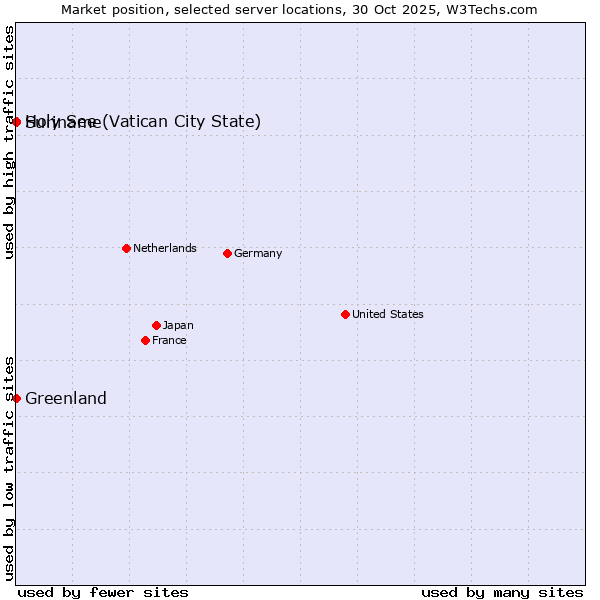This screenshot has height=600, width=600.
Task: Click the United States red data point
Action: (x=345, y=314)
